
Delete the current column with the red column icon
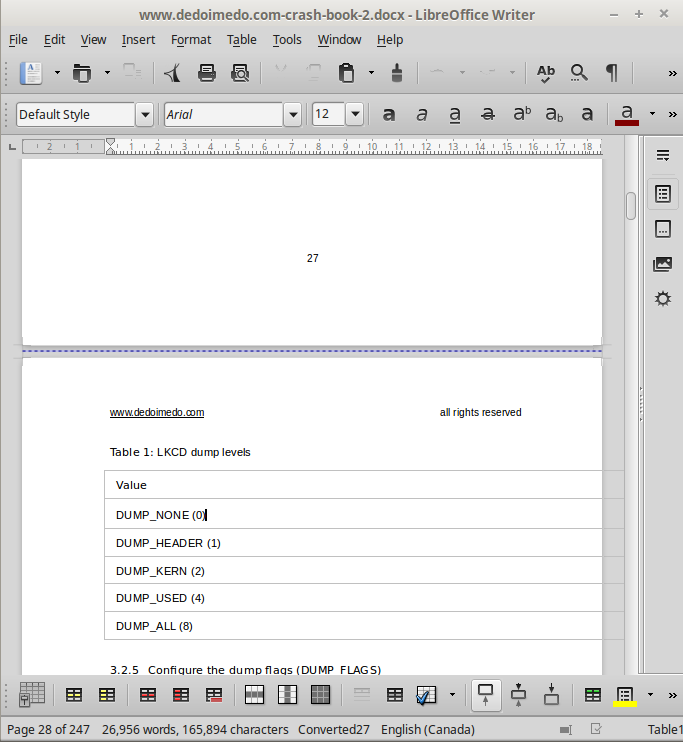coord(181,695)
